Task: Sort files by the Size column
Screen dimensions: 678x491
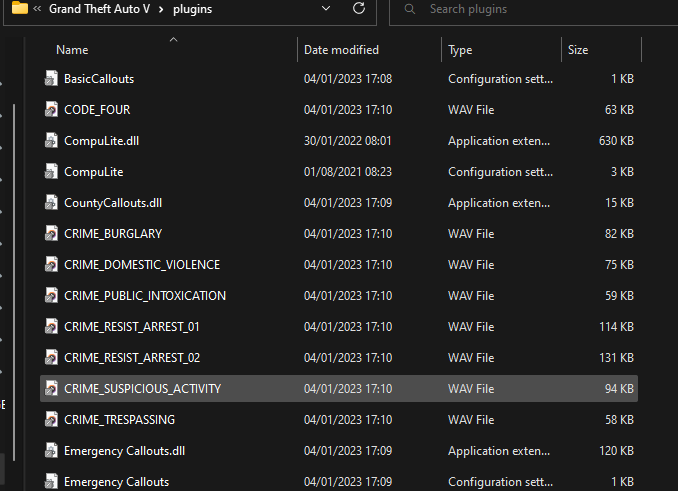Action: [x=578, y=49]
